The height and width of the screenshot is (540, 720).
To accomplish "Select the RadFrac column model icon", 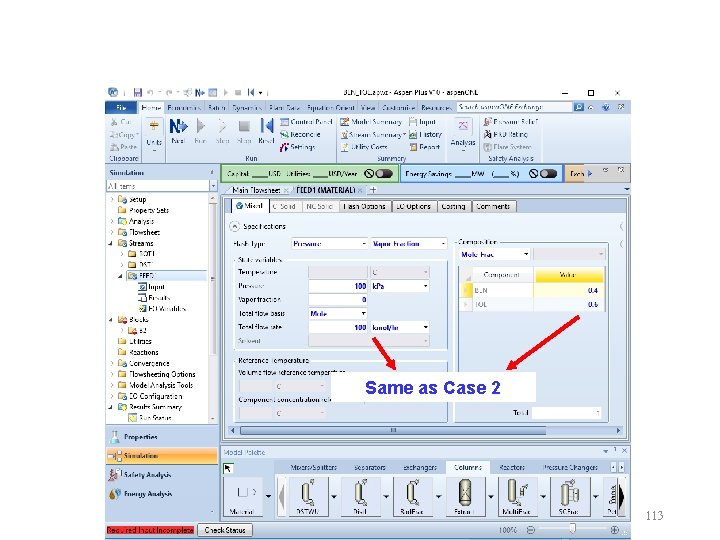I will tap(412, 497).
